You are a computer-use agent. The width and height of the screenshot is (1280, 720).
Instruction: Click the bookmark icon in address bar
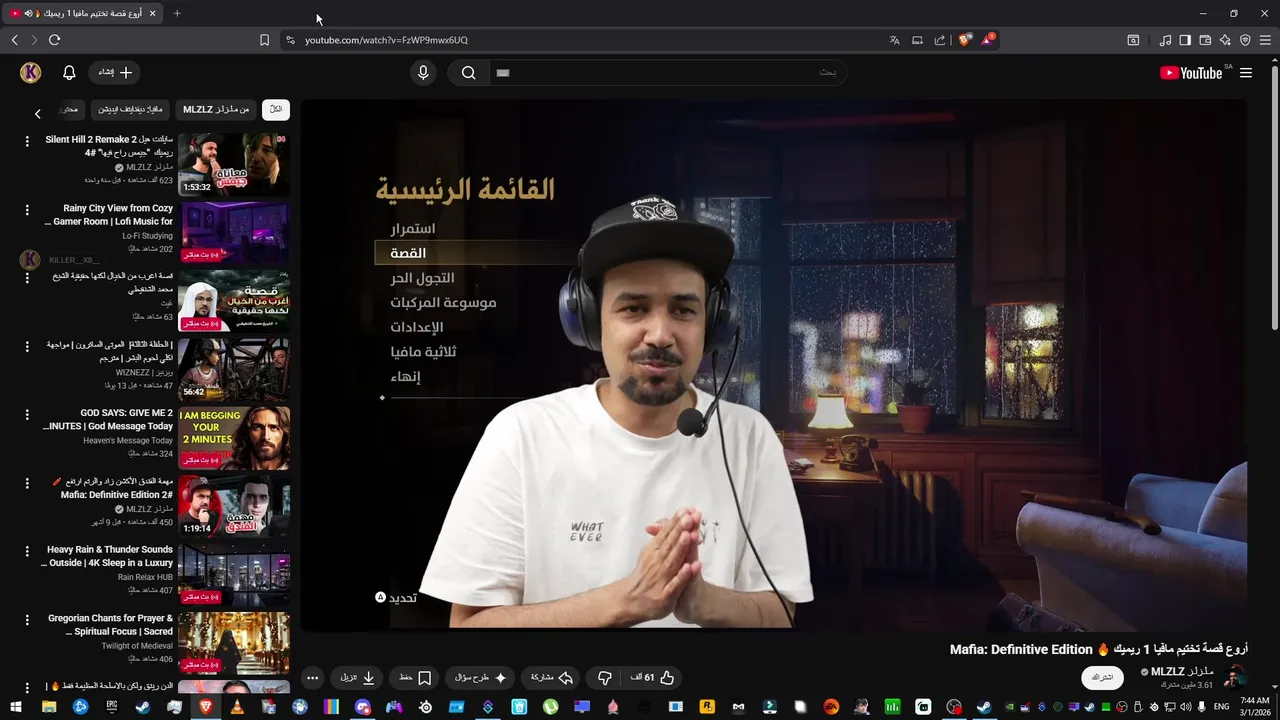point(264,40)
